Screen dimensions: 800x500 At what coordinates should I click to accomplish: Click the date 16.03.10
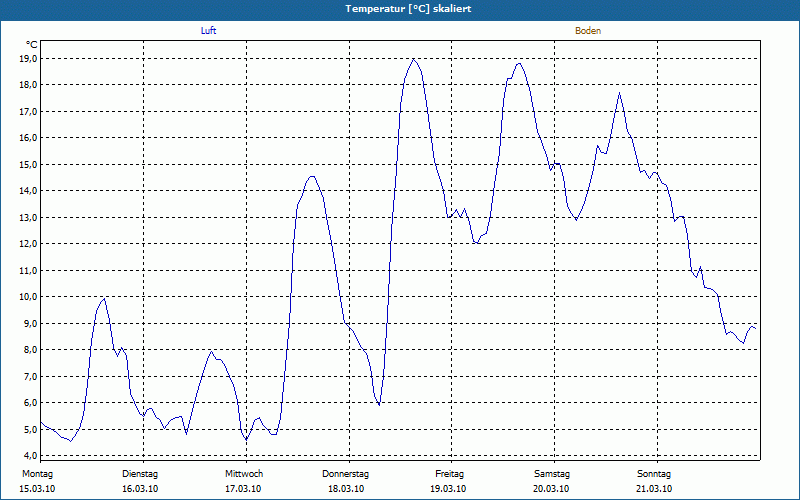click(140, 489)
